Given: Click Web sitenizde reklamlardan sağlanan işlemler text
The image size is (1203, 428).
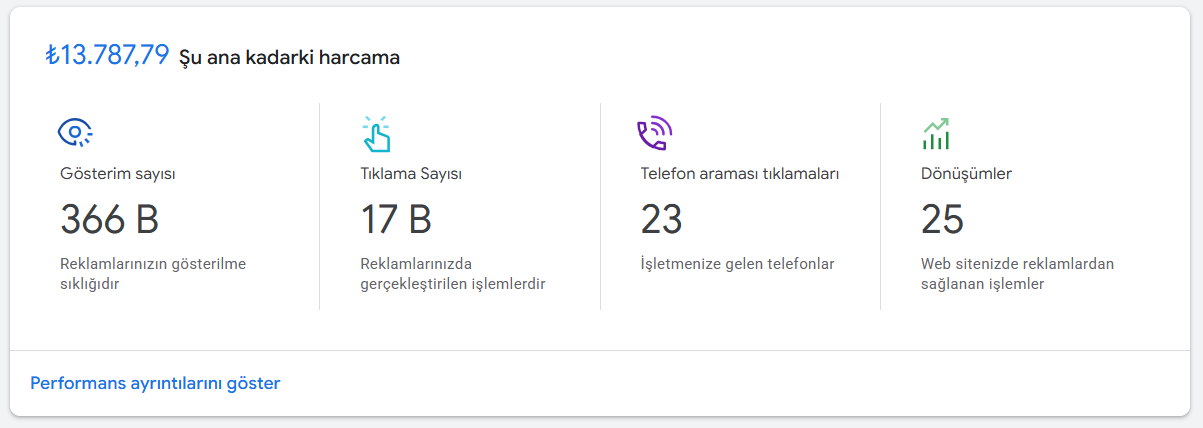Looking at the screenshot, I should (1017, 274).
